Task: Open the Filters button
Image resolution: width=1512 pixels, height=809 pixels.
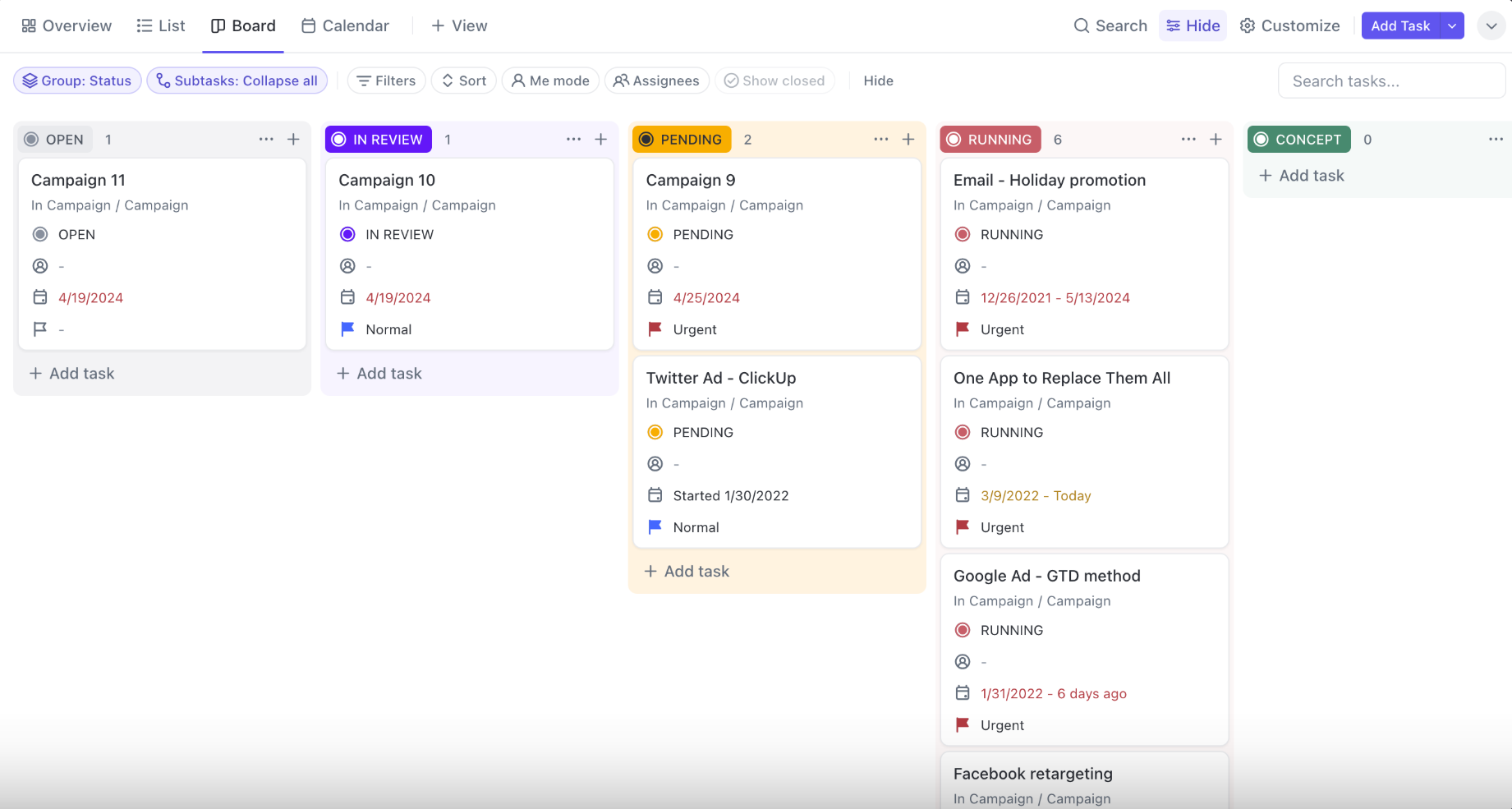Action: [x=386, y=80]
